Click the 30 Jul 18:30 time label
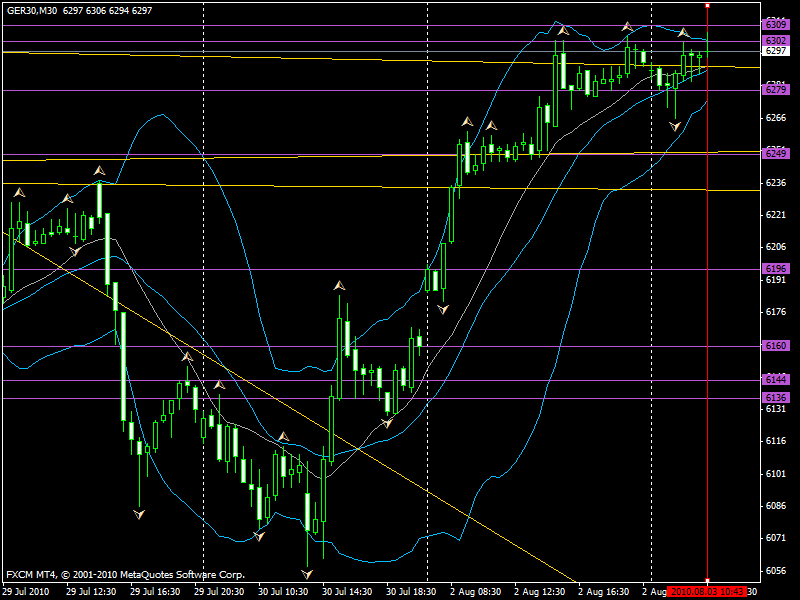Viewport: 800px width, 600px height. pyautogui.click(x=411, y=592)
